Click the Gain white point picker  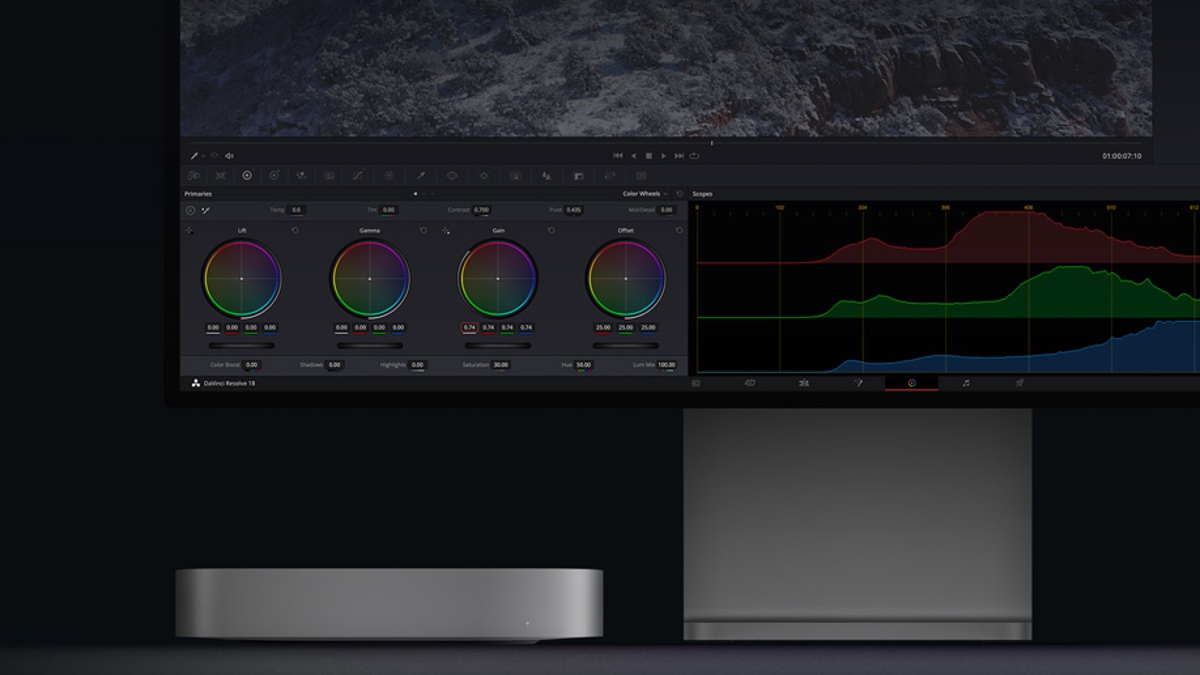click(x=446, y=230)
